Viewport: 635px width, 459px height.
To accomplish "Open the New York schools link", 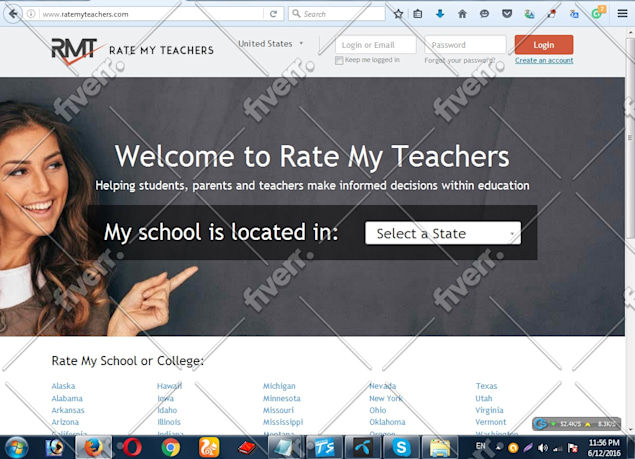I will tap(386, 398).
